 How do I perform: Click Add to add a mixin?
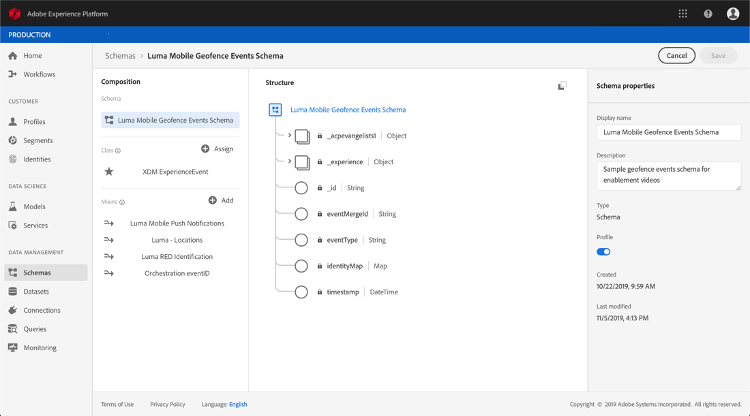(x=221, y=200)
